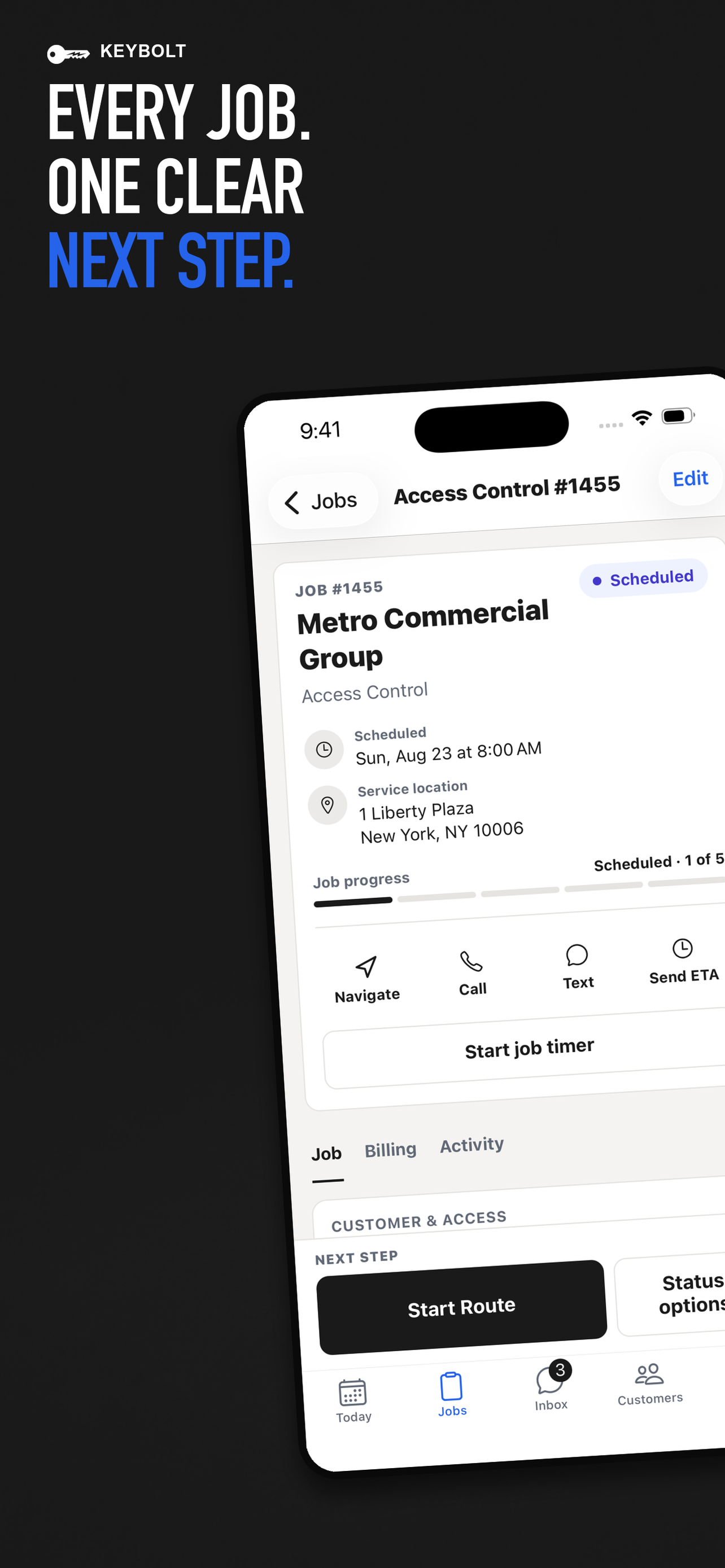The height and width of the screenshot is (1568, 725).
Task: Switch to the Activity tab
Action: tap(472, 1144)
